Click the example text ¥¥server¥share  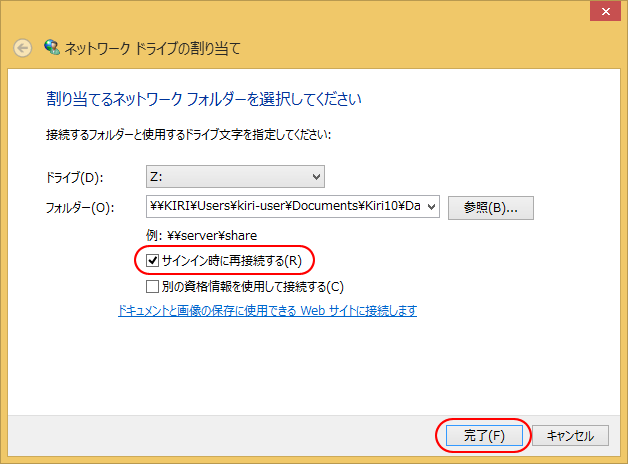point(212,235)
